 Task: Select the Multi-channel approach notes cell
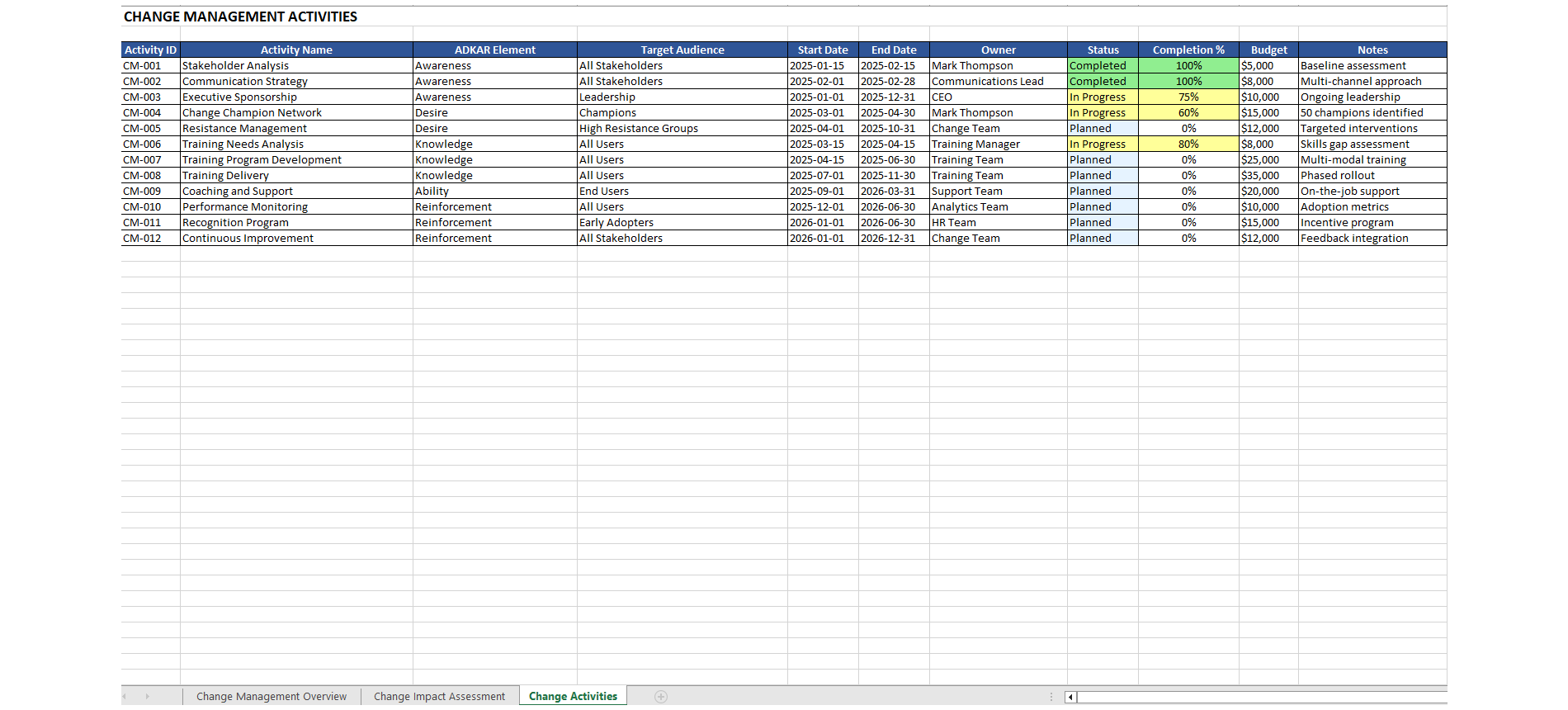1372,82
